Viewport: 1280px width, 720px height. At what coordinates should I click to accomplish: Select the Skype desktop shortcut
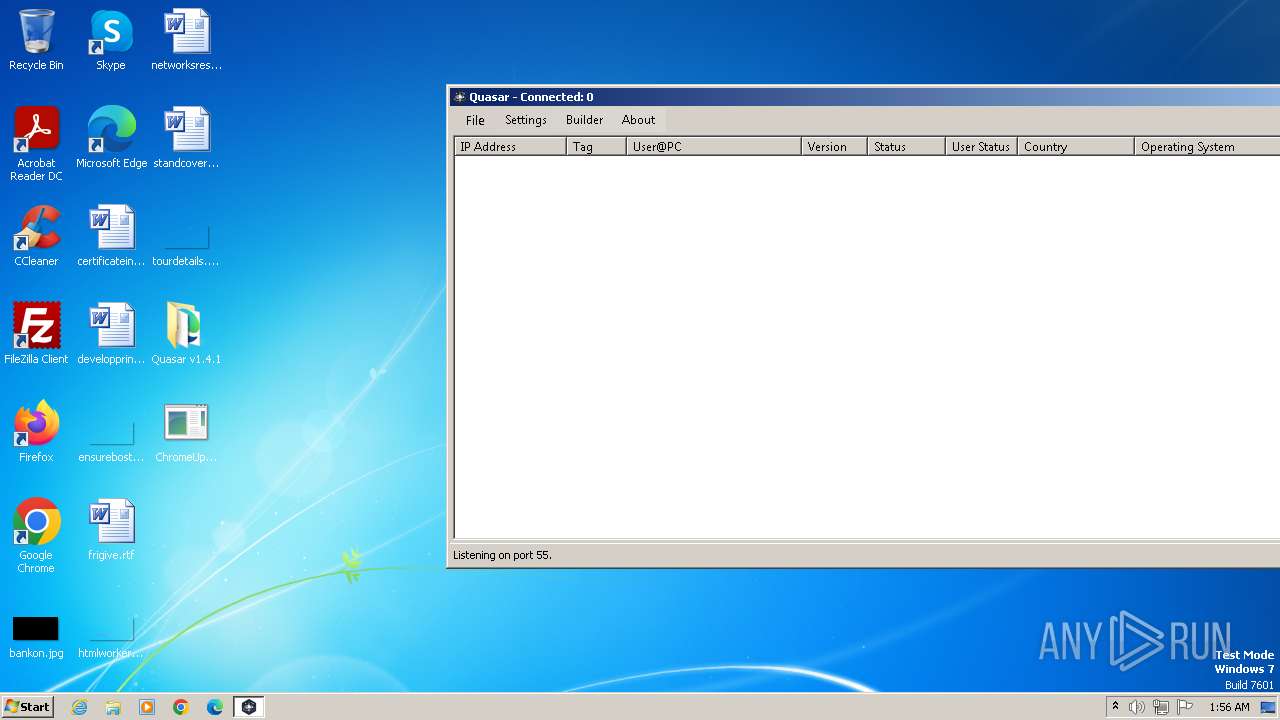coord(110,40)
